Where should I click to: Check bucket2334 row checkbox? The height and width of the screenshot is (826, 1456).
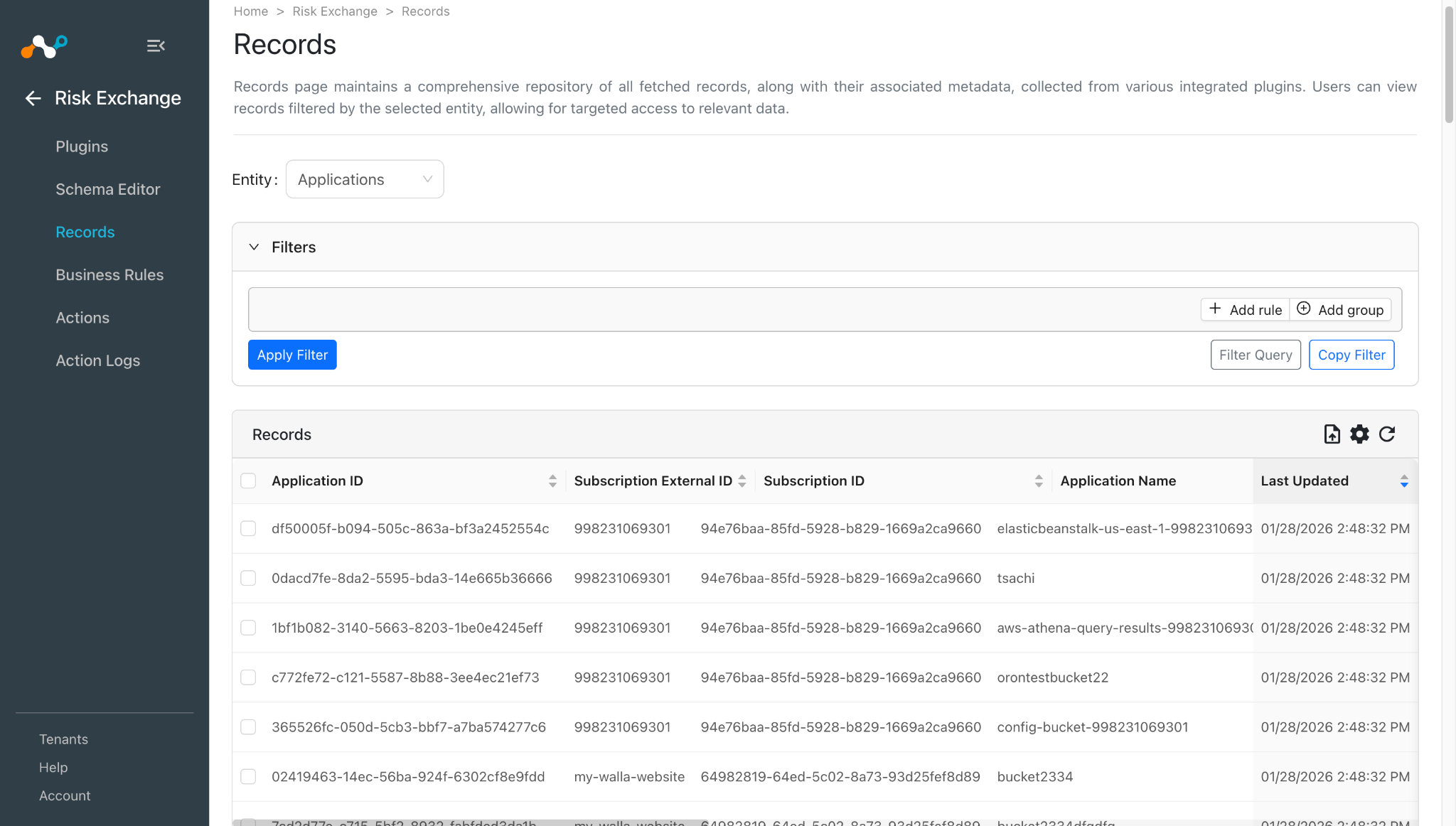coord(248,777)
